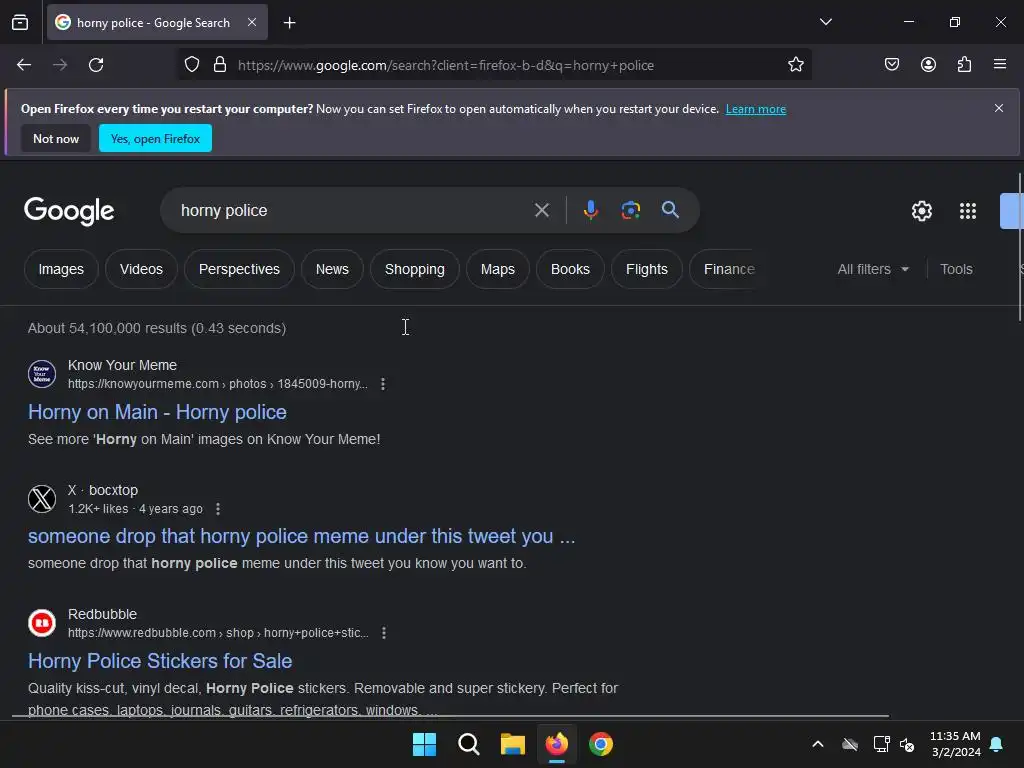1024x768 pixels.
Task: Open more options for X bocxtop result
Action: 218,509
